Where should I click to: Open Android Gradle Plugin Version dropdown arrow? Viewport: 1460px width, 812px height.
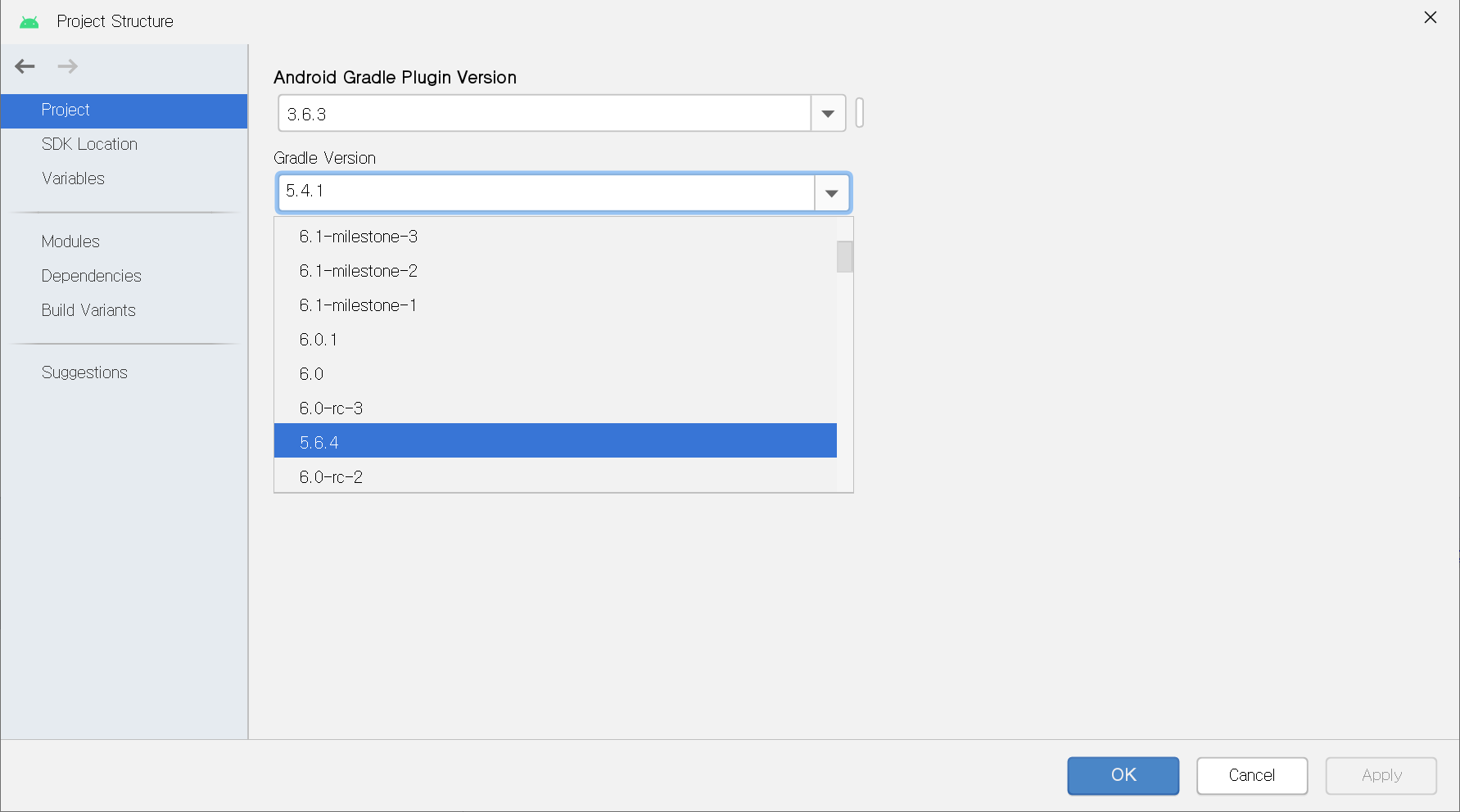(828, 114)
